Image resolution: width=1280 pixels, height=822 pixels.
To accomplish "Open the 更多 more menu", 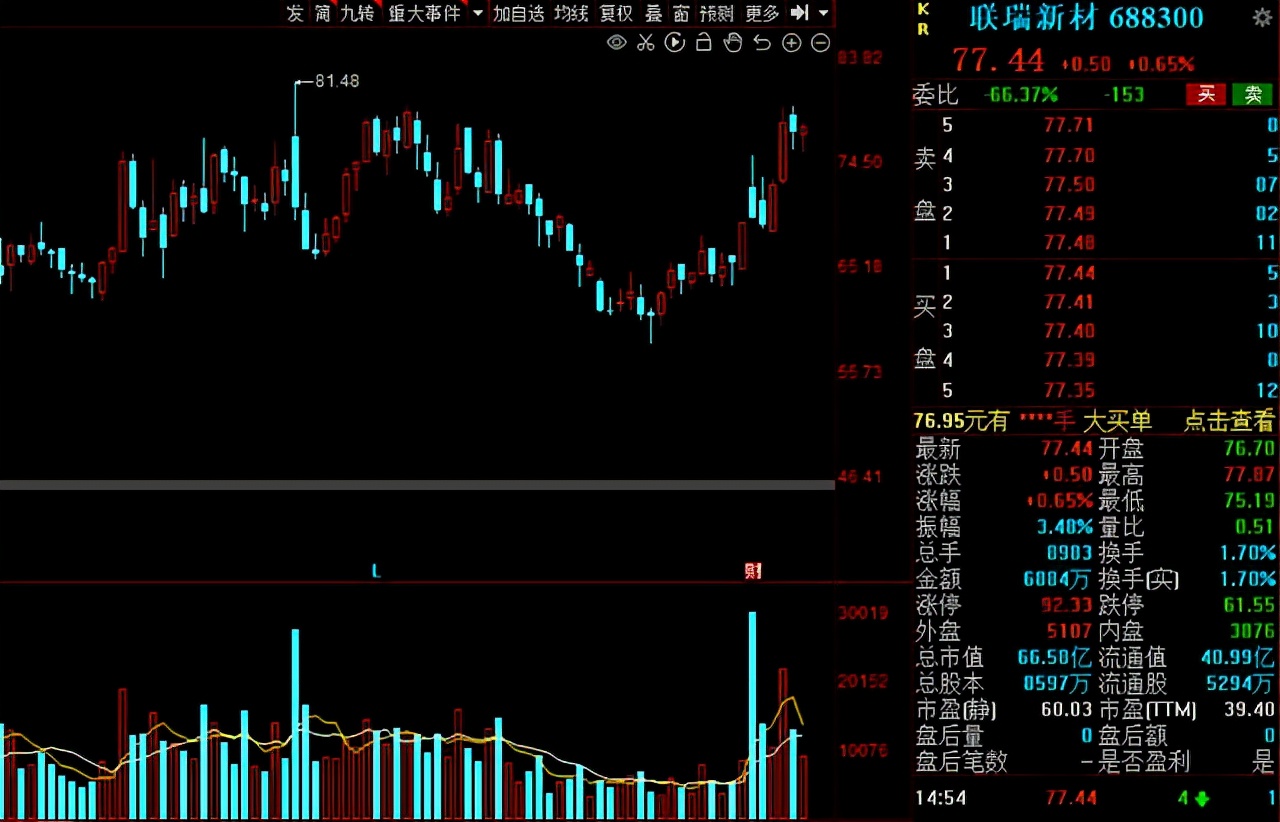I will point(762,13).
